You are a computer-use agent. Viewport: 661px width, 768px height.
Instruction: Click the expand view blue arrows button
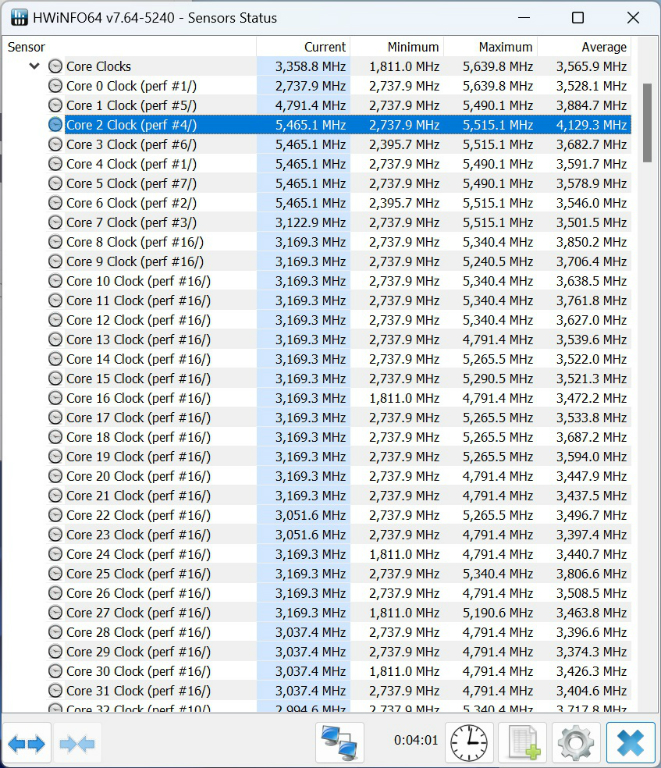click(26, 744)
